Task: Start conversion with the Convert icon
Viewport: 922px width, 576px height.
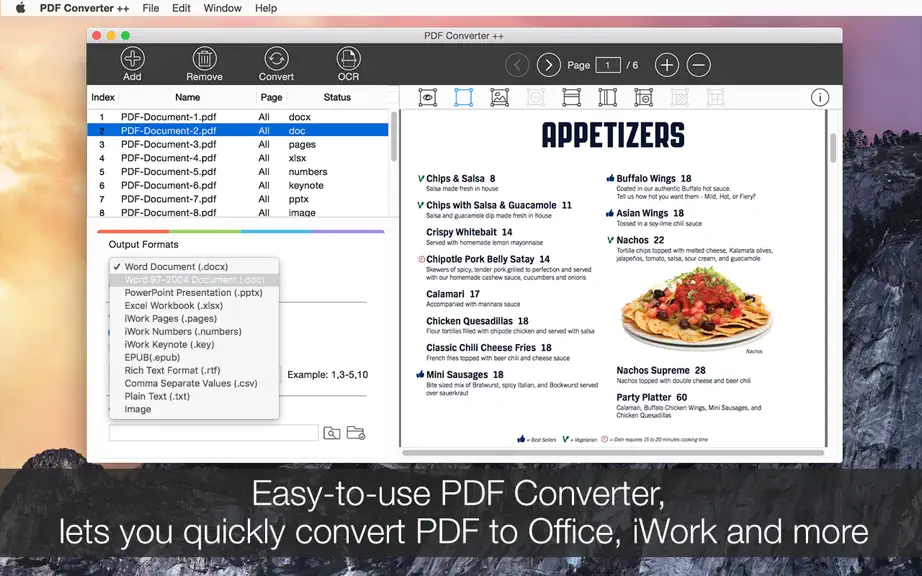Action: click(x=276, y=59)
